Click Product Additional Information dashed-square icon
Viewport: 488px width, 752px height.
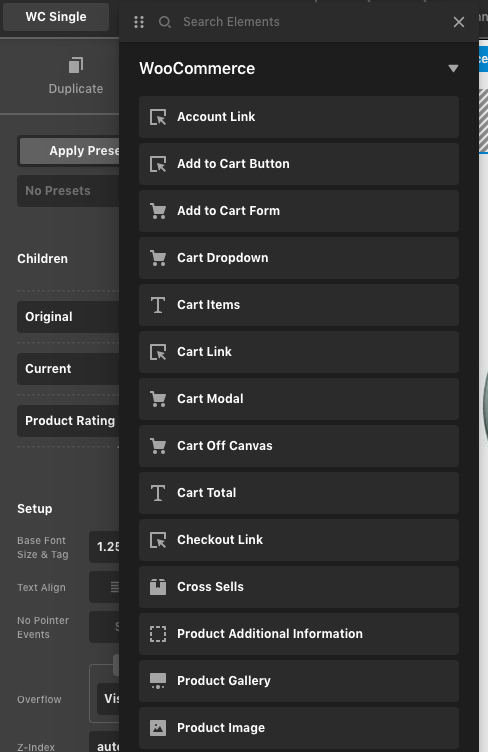coord(158,634)
